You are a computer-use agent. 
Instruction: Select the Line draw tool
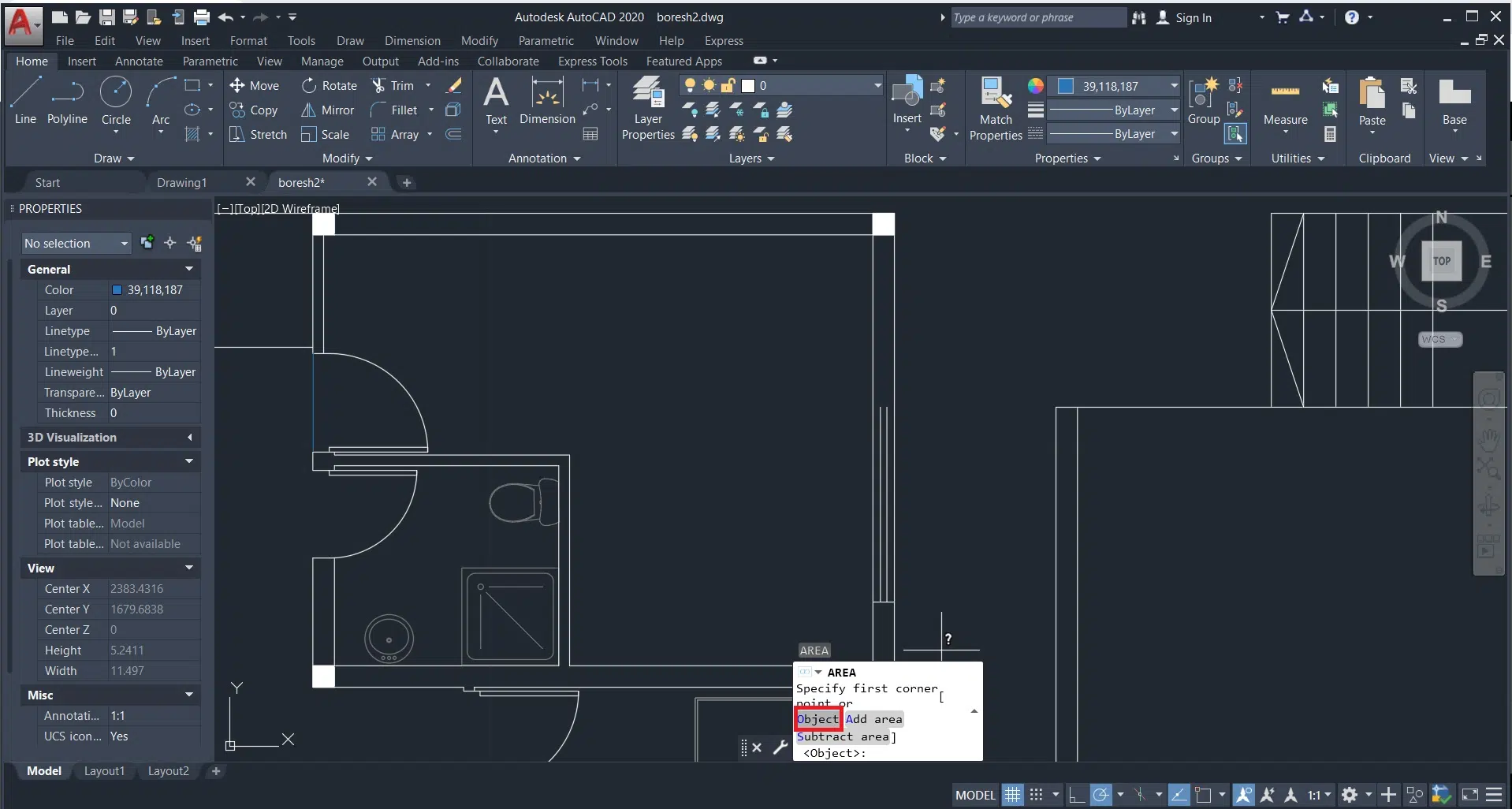[25, 100]
